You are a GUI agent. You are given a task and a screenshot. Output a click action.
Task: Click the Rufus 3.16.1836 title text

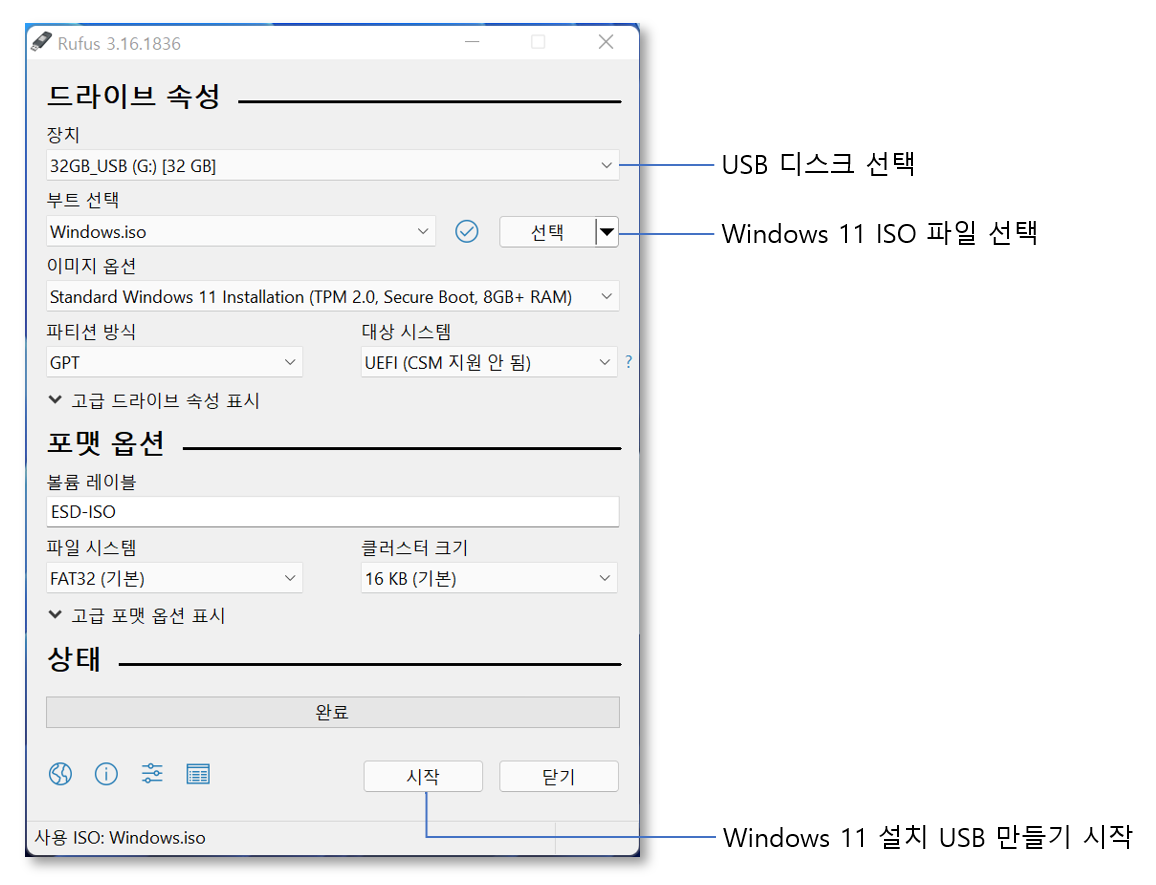(x=119, y=44)
